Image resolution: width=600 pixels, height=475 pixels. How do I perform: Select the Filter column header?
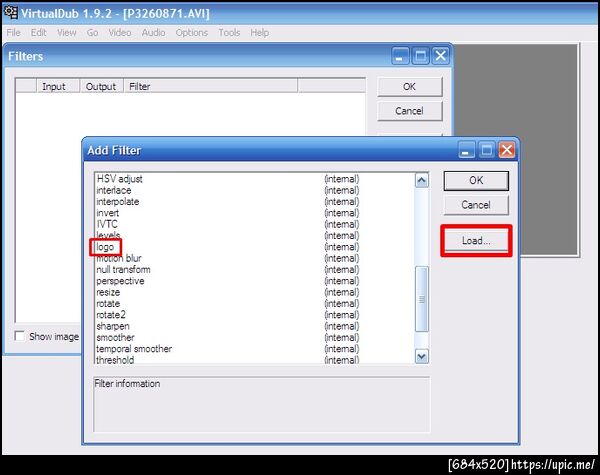click(210, 86)
